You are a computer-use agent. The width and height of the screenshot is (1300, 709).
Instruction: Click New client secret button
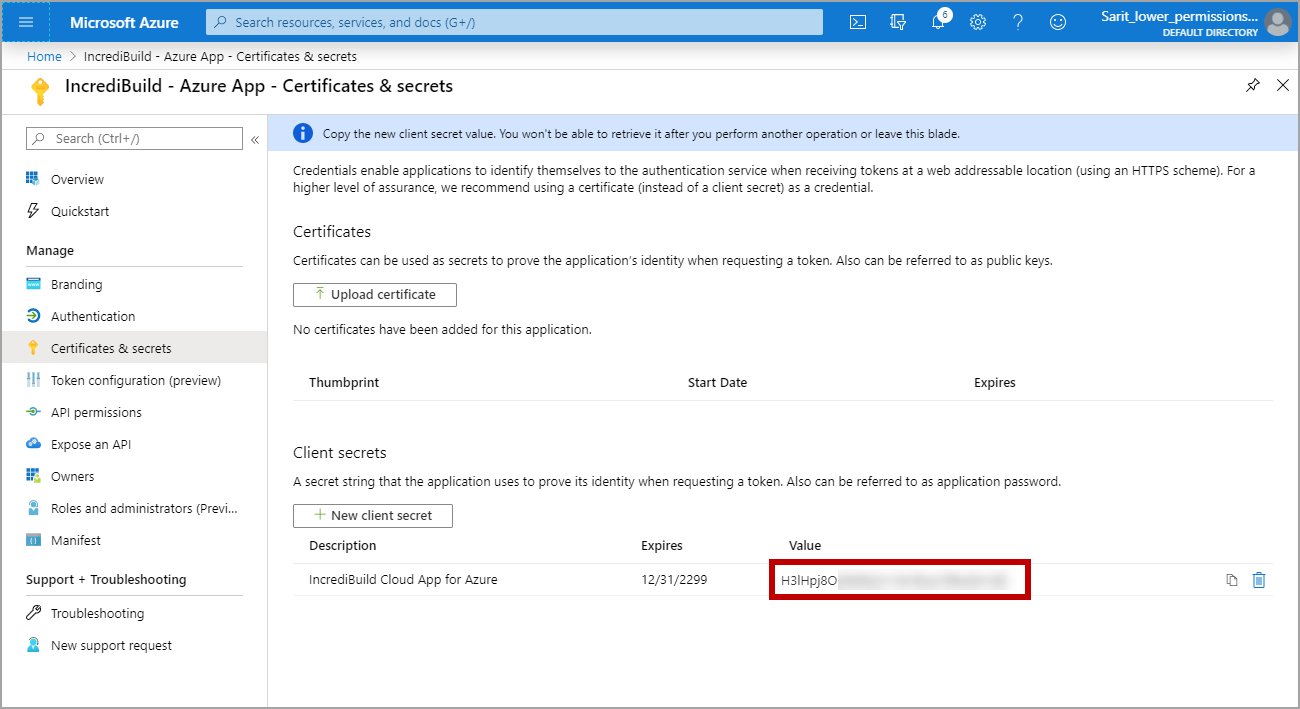[x=373, y=515]
